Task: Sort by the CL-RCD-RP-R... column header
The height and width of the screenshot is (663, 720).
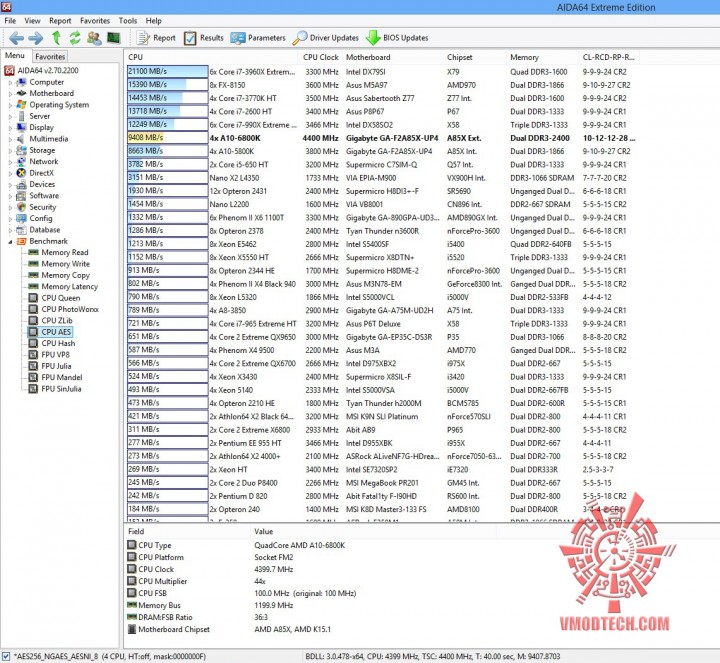Action: [x=608, y=57]
